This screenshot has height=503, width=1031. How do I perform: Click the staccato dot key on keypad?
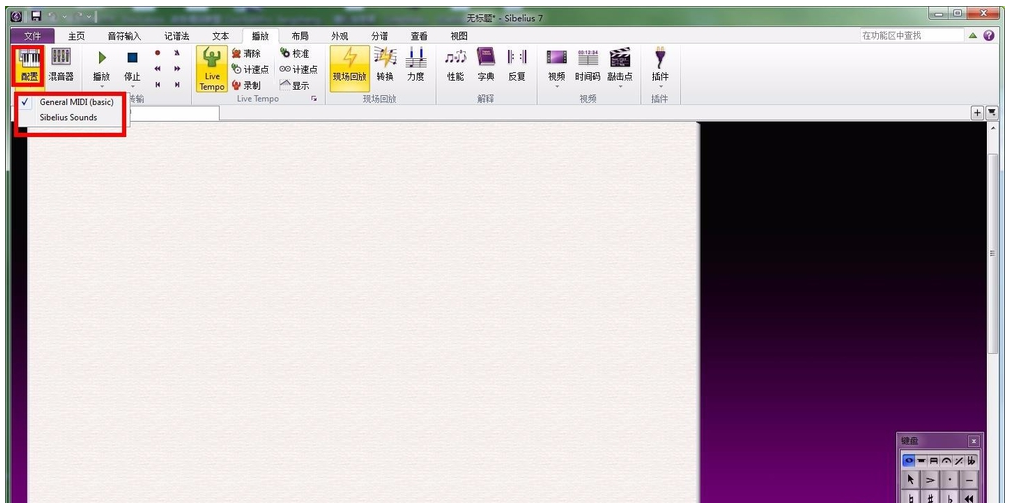(x=950, y=480)
